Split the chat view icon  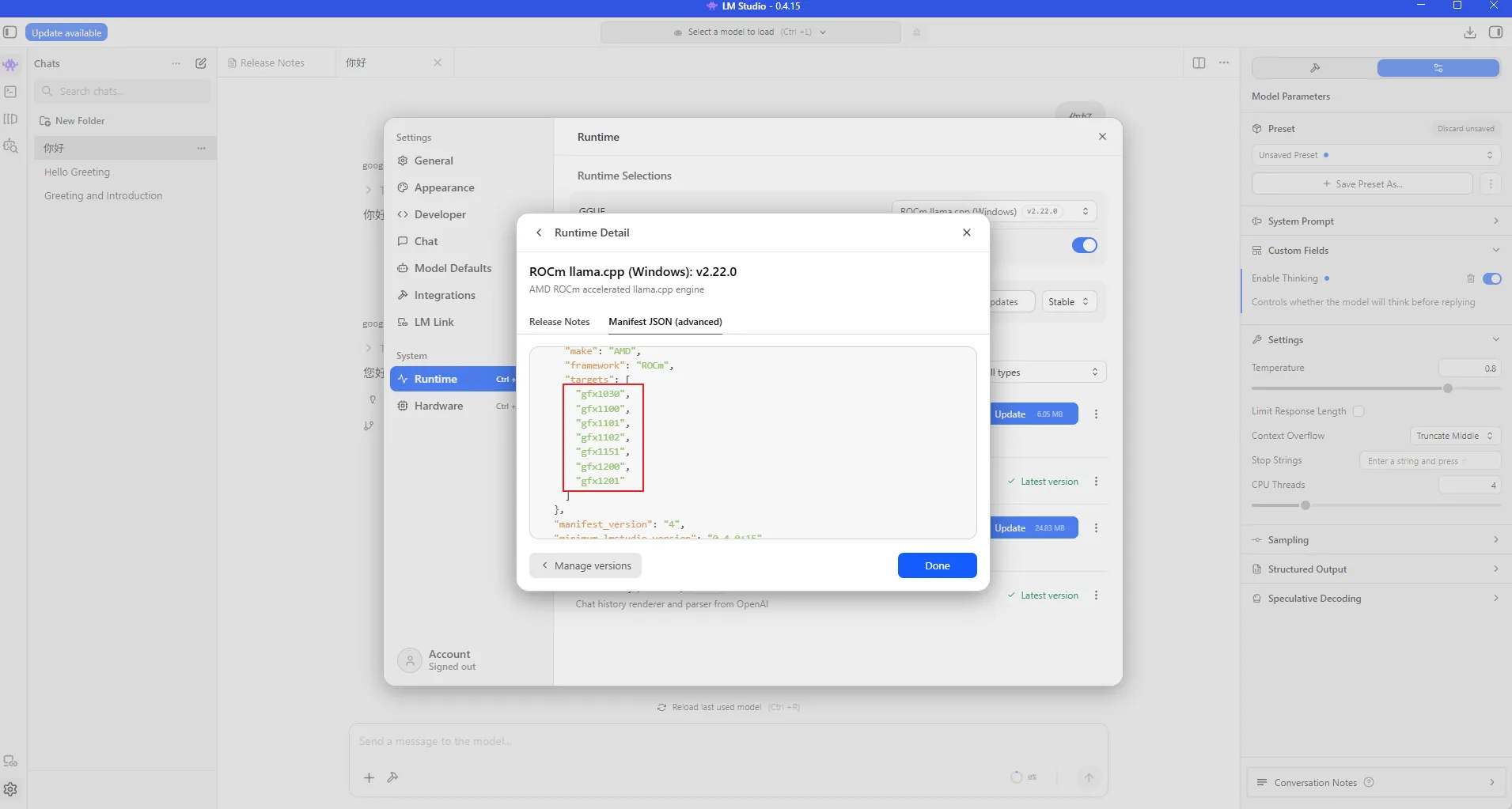1199,62
